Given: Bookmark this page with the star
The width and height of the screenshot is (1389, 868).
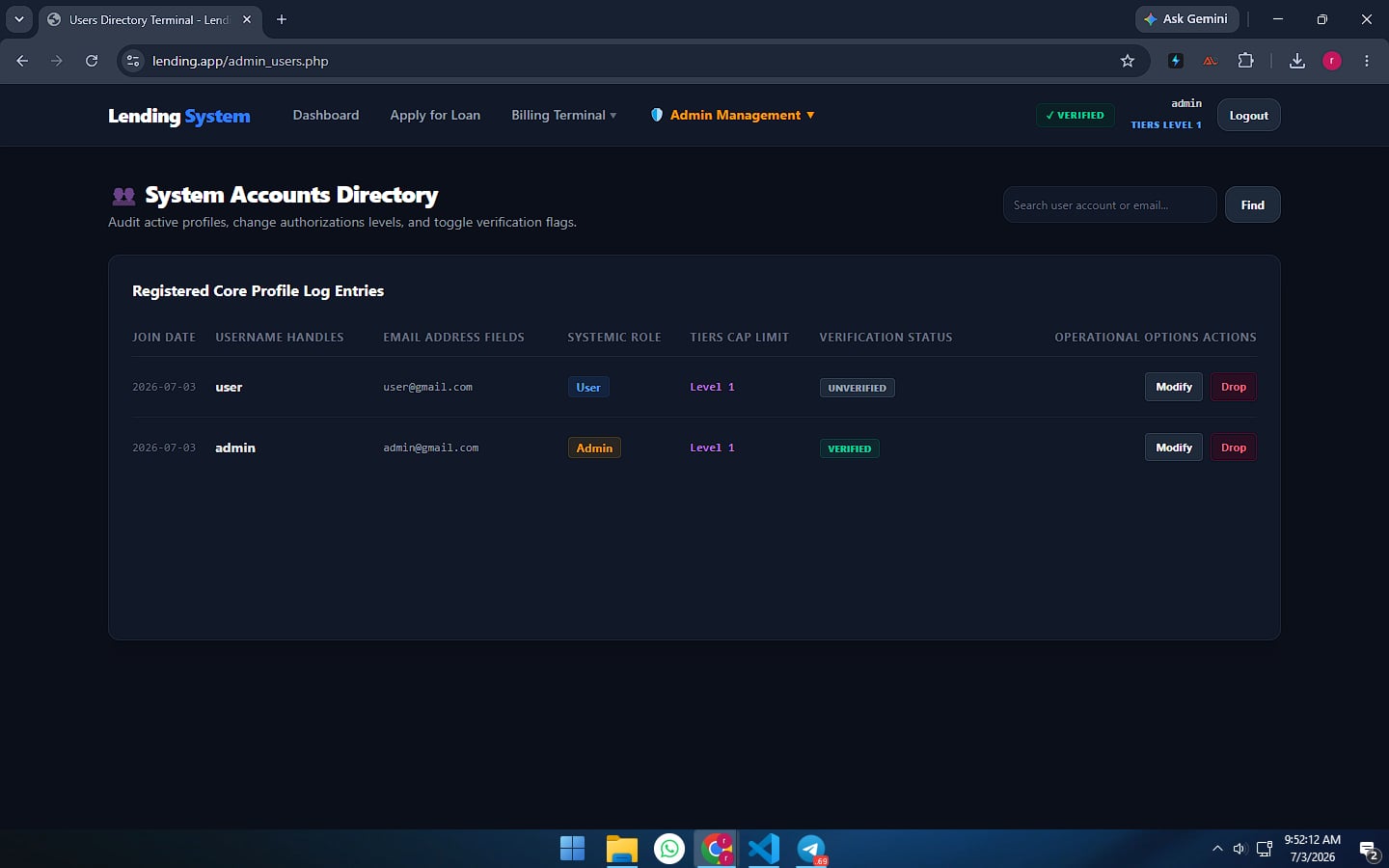Looking at the screenshot, I should (1128, 61).
